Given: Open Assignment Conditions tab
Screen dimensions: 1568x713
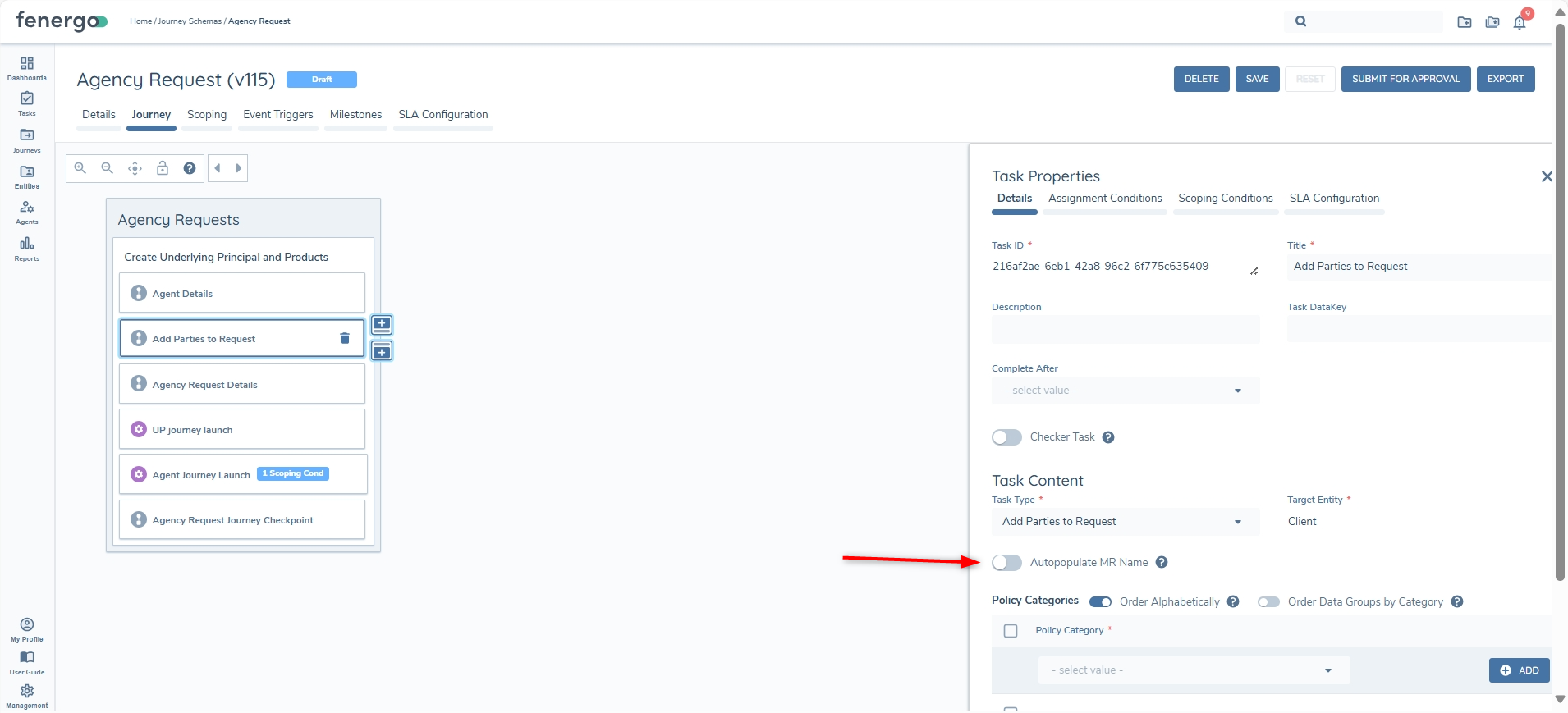Looking at the screenshot, I should [1105, 199].
